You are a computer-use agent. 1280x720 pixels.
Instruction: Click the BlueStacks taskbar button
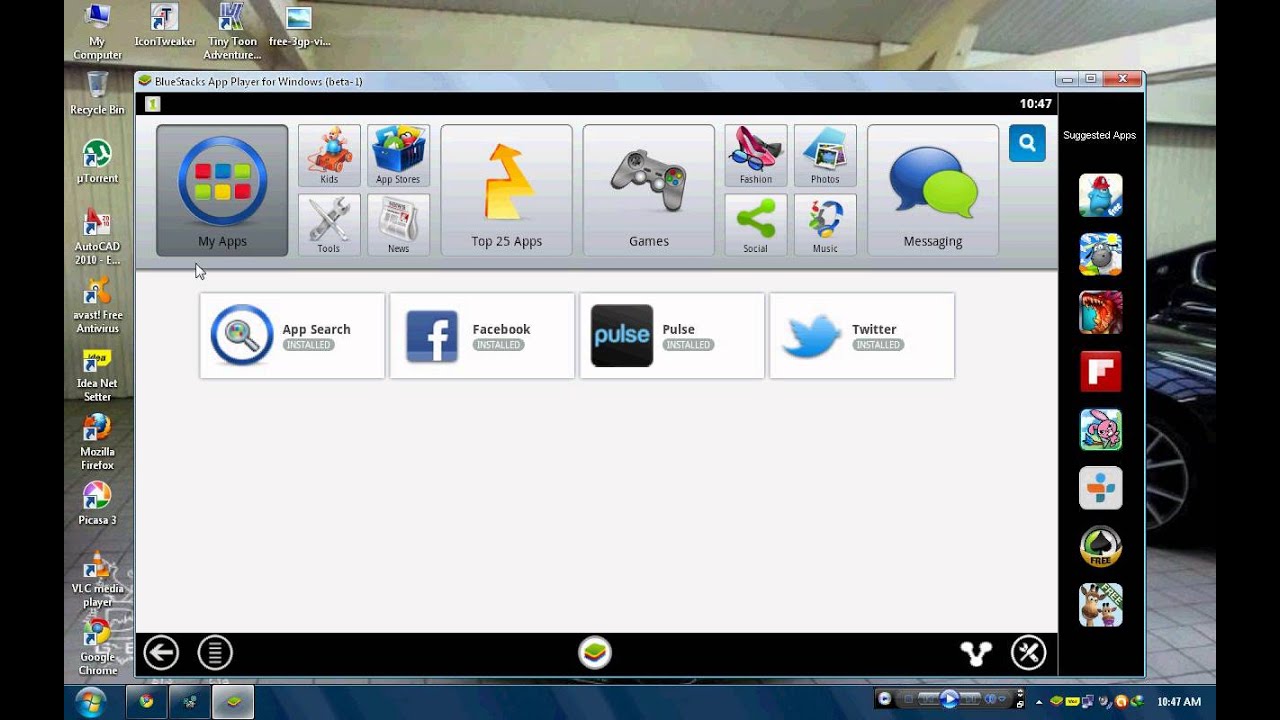(x=233, y=701)
